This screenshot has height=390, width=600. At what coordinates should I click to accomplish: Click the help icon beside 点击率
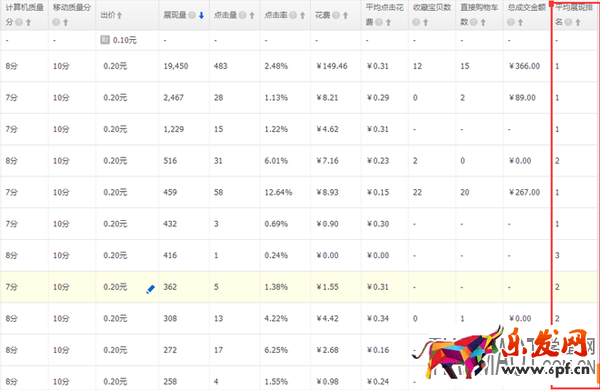tap(293, 15)
